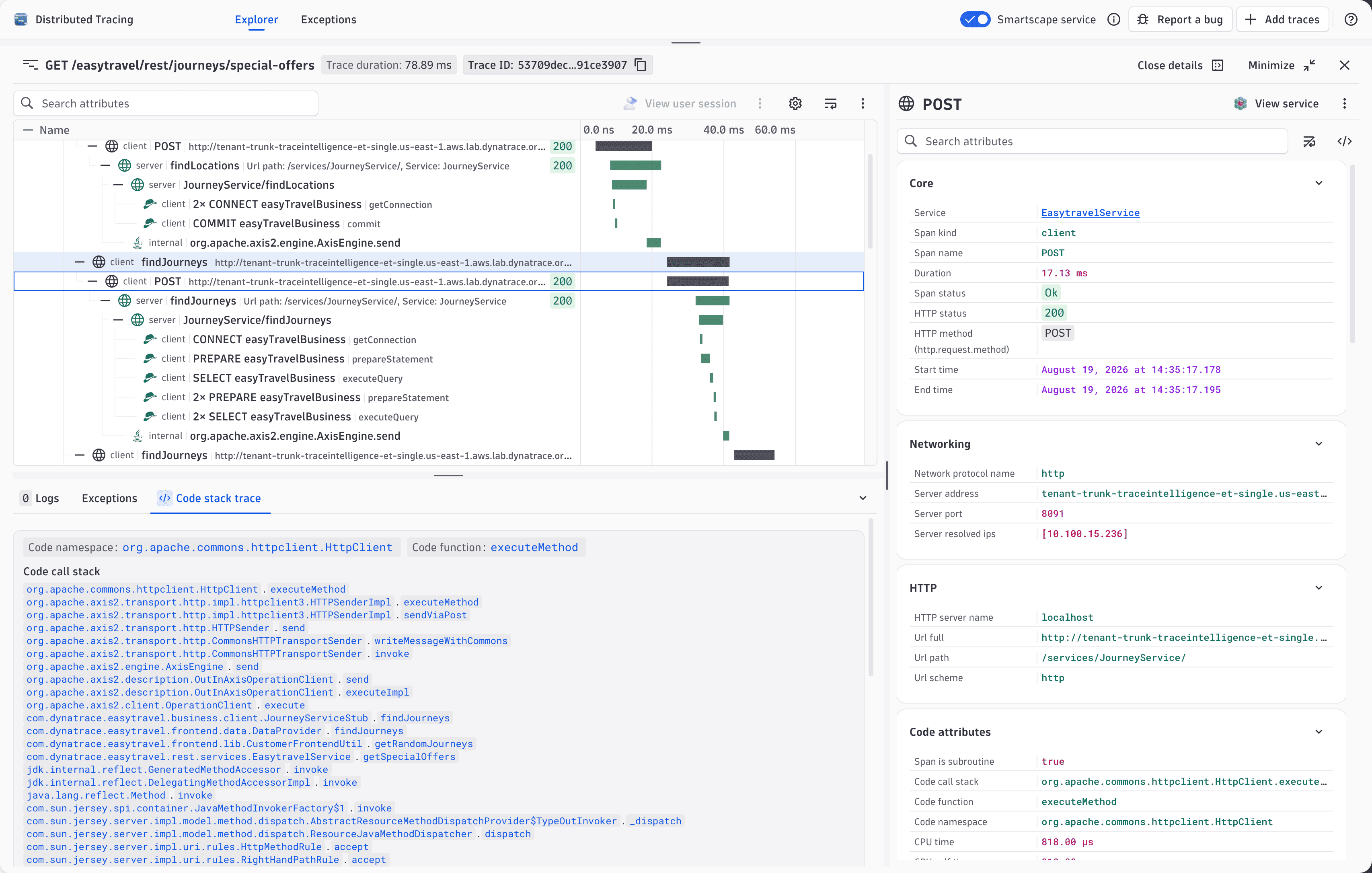Open View user session options menu
This screenshot has width=1372, height=873.
point(760,103)
